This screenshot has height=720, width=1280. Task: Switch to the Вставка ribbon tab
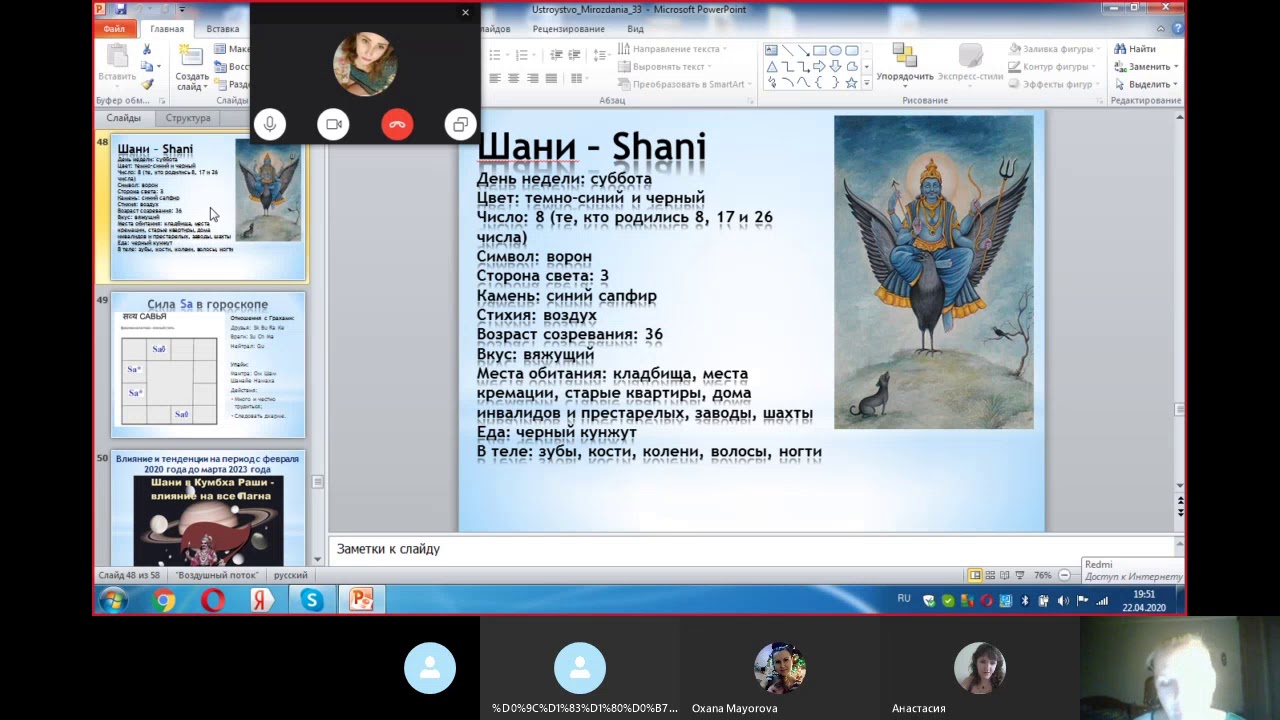point(222,29)
